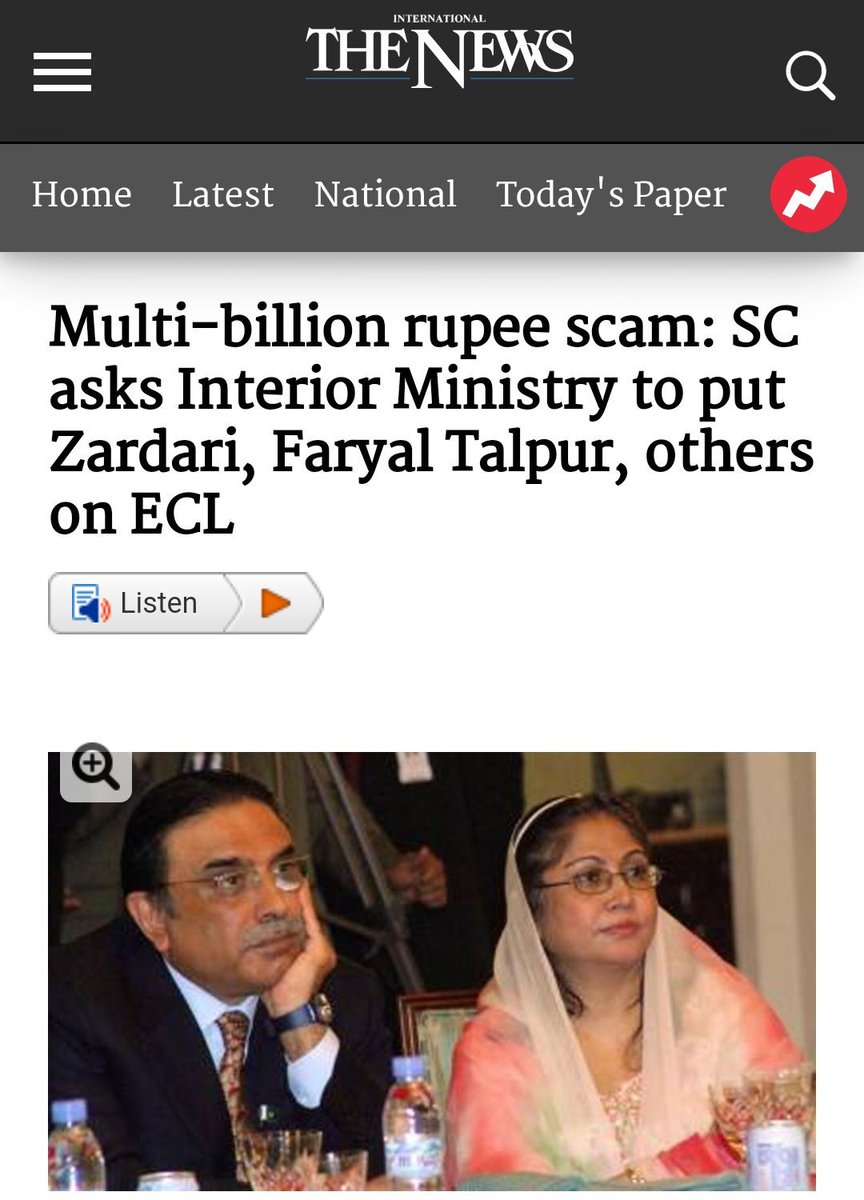Open the hamburger menu
864x1200 pixels.
click(62, 72)
